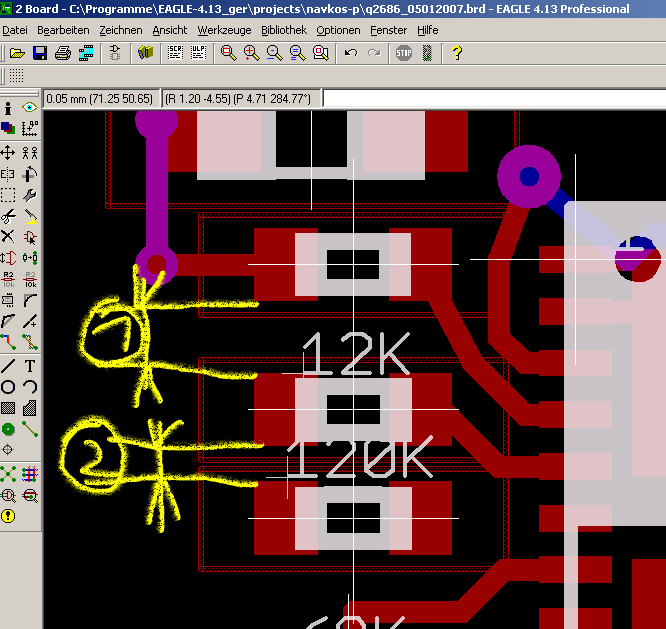Select the Wire line tool
666x629 pixels.
tap(8, 366)
